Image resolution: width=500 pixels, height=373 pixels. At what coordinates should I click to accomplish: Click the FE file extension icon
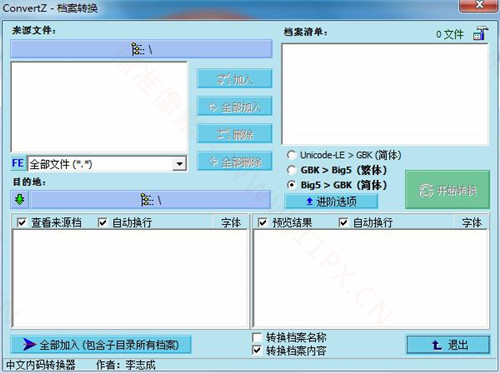(18, 163)
